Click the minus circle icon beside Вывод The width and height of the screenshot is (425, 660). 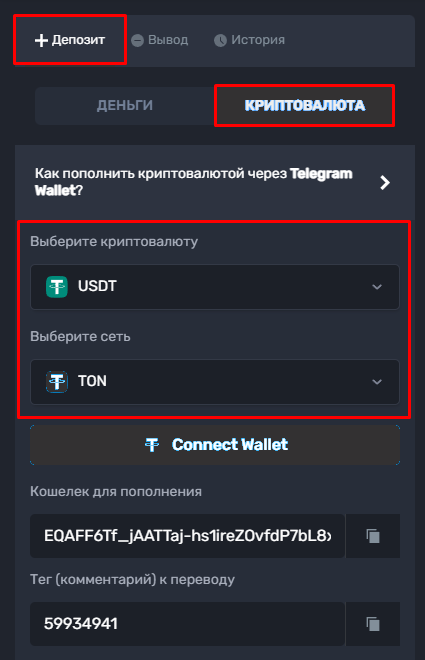tap(137, 40)
